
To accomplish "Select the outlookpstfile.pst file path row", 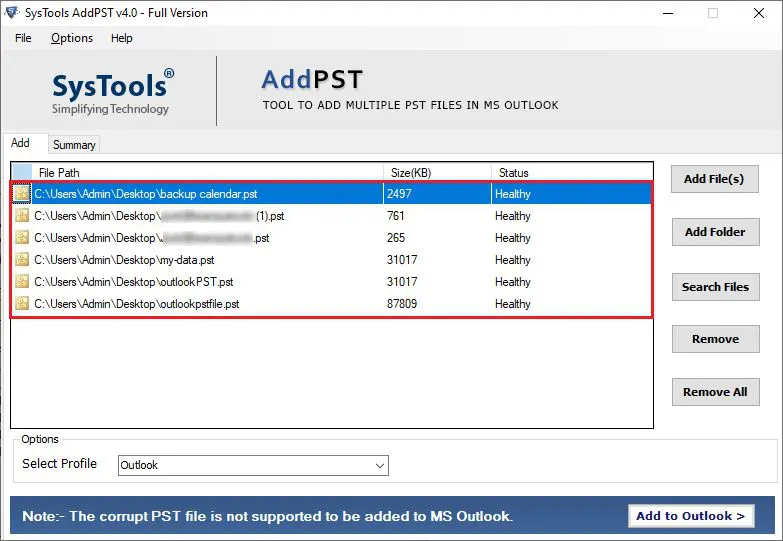I will pos(137,304).
